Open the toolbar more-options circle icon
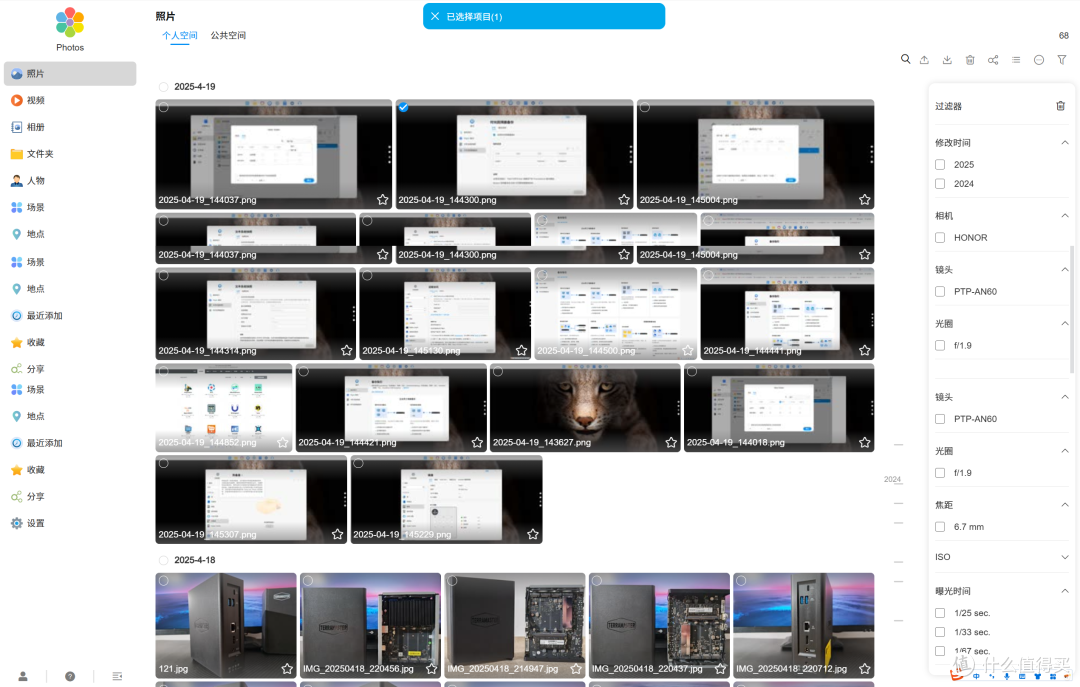Screen dimensions: 1080x687 [x=1039, y=60]
